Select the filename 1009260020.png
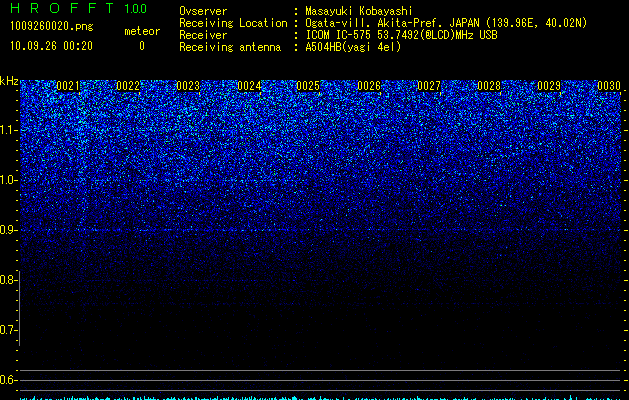The height and width of the screenshot is (400, 629). [x=52, y=27]
